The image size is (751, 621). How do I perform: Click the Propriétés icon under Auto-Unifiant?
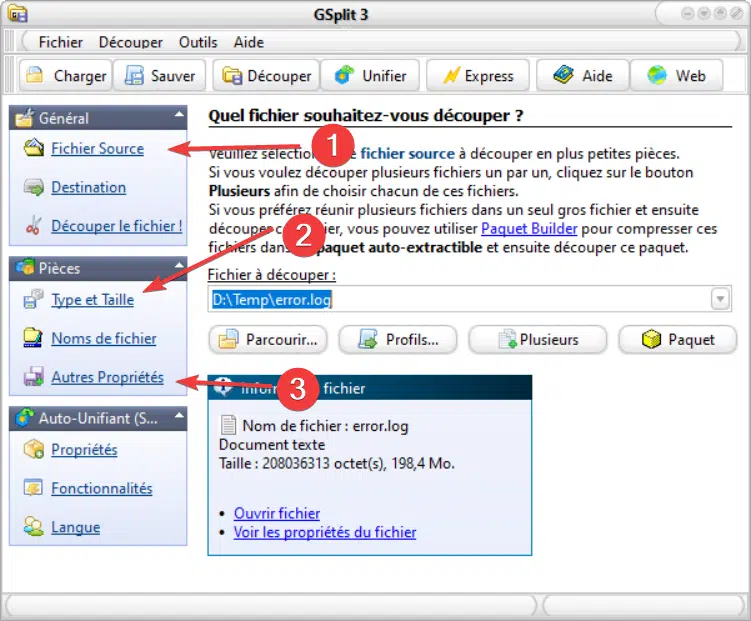point(34,449)
